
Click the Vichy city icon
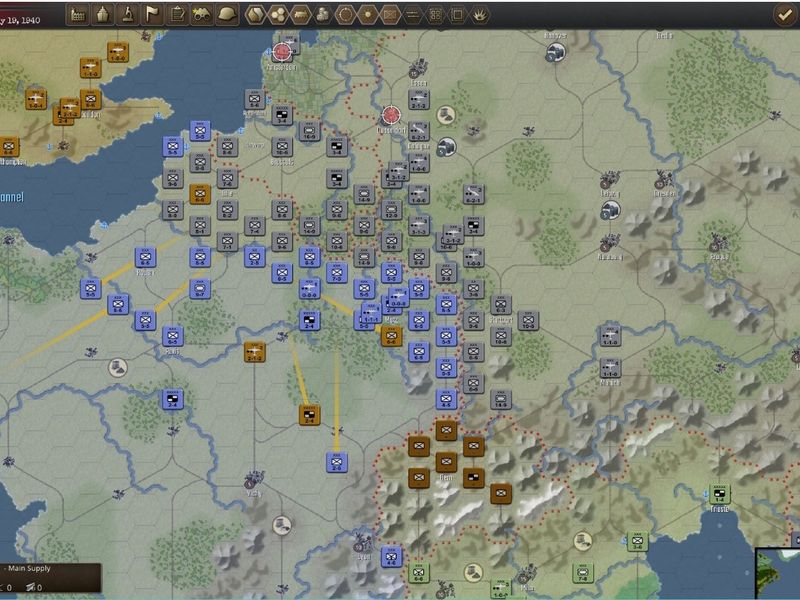coord(254,480)
